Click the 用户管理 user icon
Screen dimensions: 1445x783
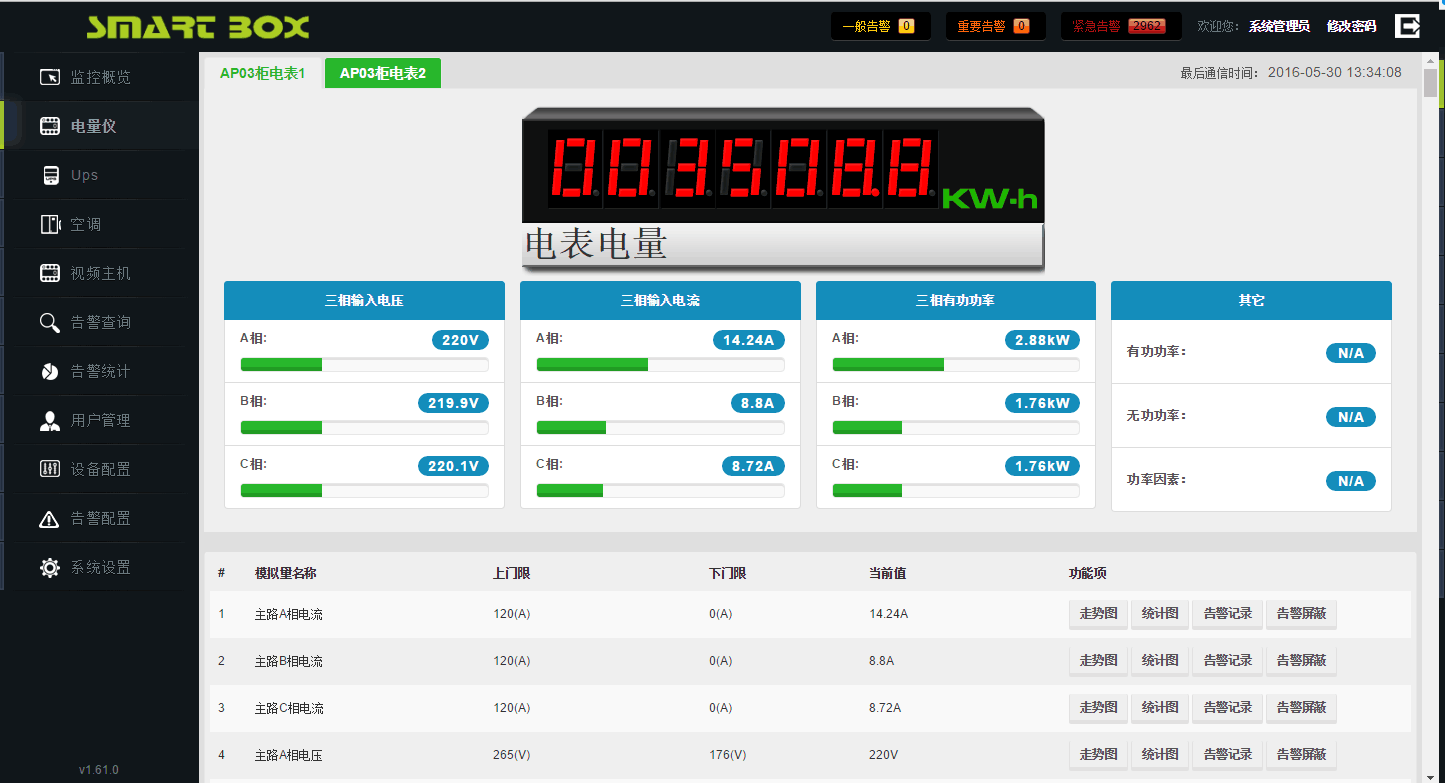(x=50, y=420)
